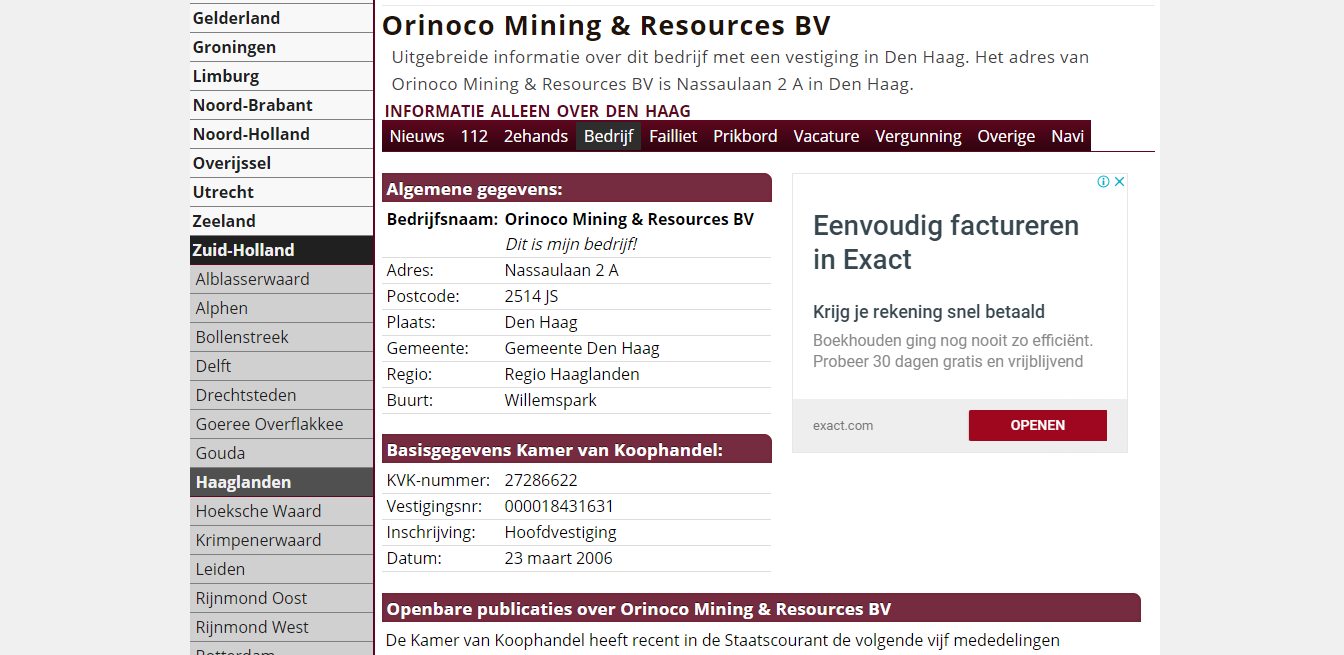Choose Utrecht province in sidebar

coord(223,192)
